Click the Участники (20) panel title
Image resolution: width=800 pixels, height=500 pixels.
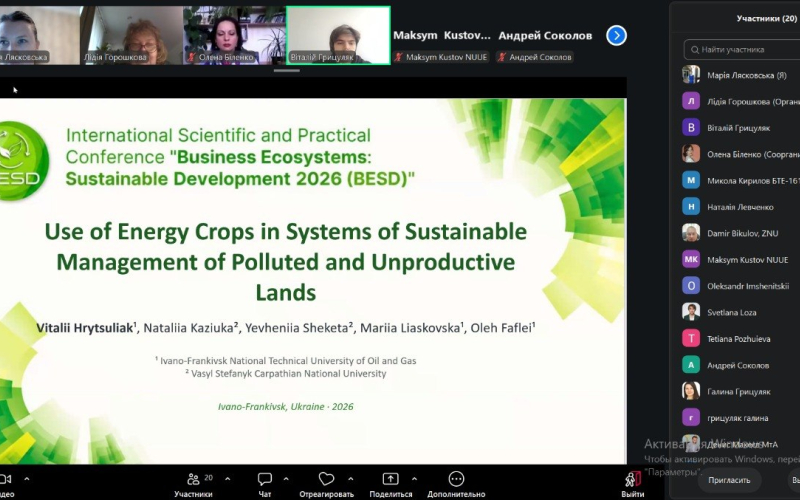click(x=766, y=18)
